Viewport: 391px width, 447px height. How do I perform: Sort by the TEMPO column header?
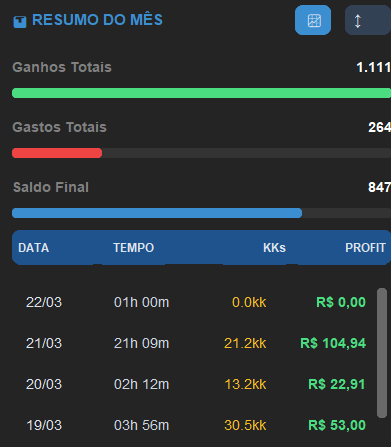coord(134,248)
